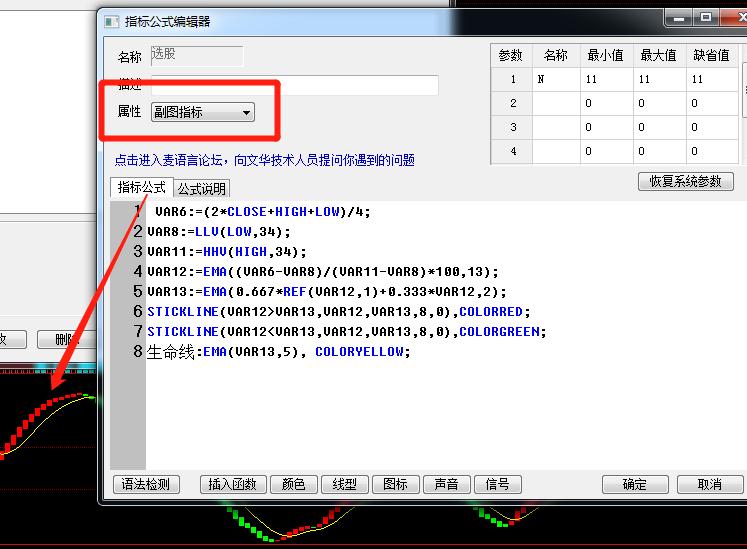Run 语法检测 syntax check
747x549 pixels.
click(146, 484)
